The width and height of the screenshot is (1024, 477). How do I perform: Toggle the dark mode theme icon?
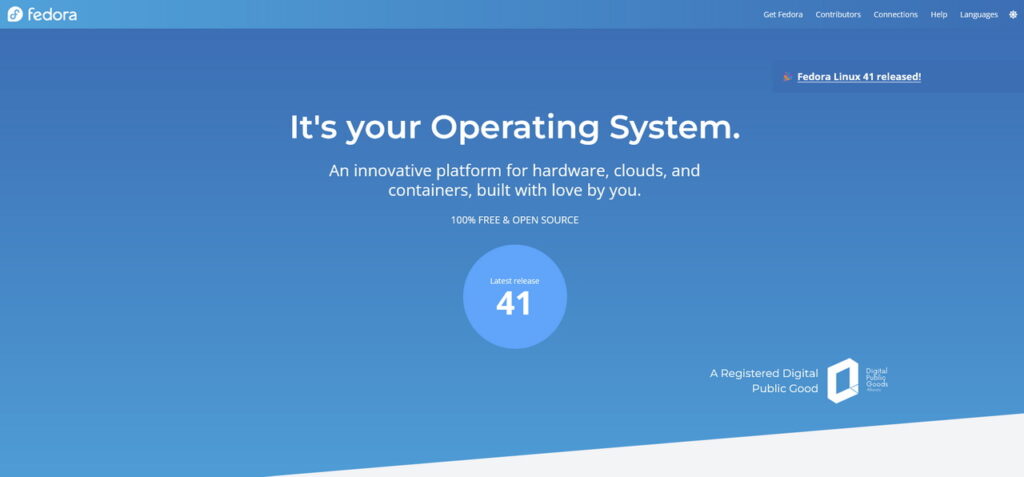(x=1013, y=14)
